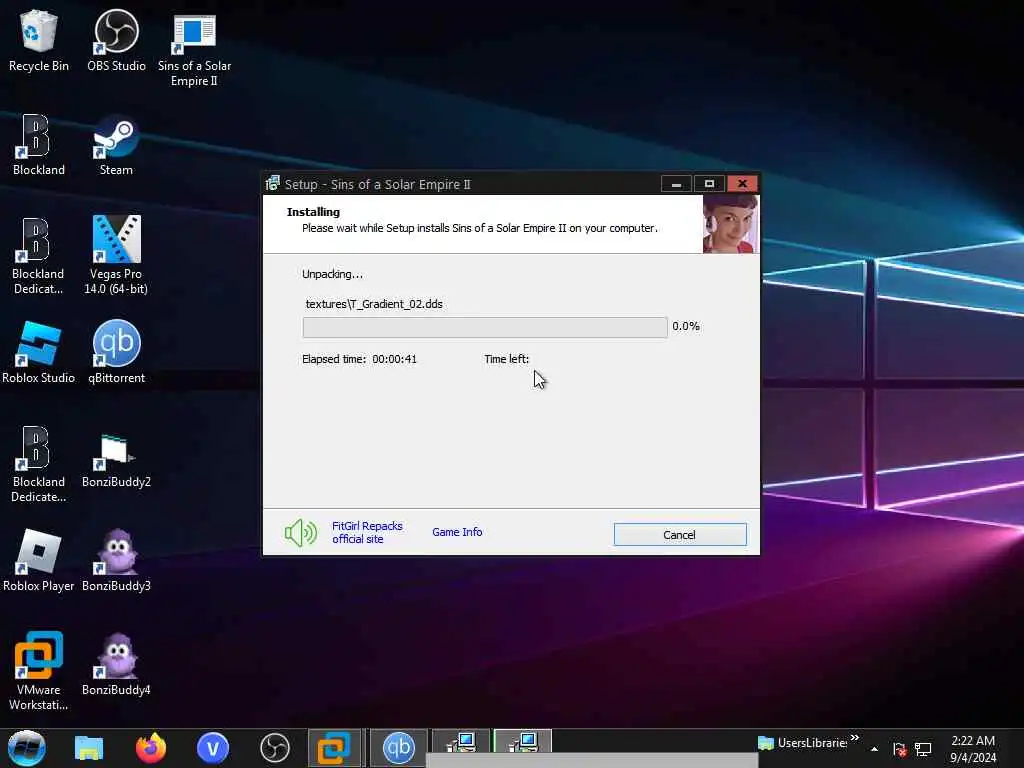This screenshot has width=1024, height=768.
Task: Click the '0.0%' progress percentage text
Action: (x=686, y=326)
